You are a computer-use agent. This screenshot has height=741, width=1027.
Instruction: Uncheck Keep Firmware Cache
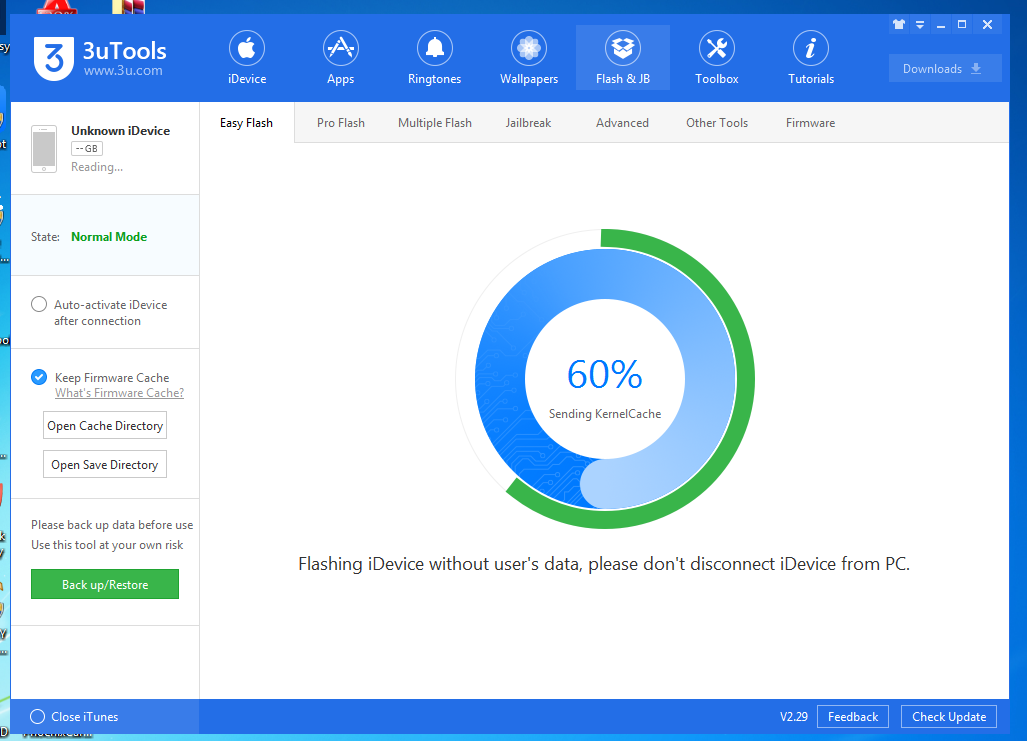[39, 377]
